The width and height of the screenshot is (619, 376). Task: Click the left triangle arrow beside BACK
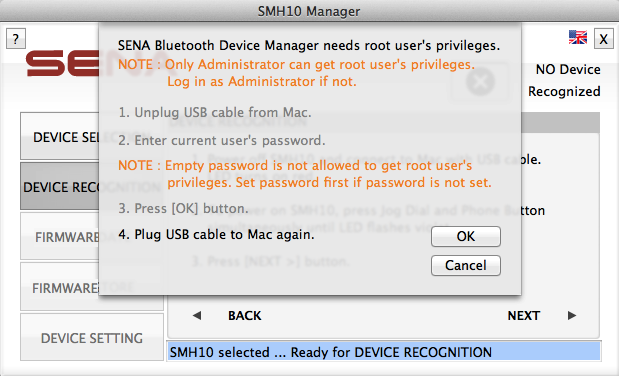point(197,315)
